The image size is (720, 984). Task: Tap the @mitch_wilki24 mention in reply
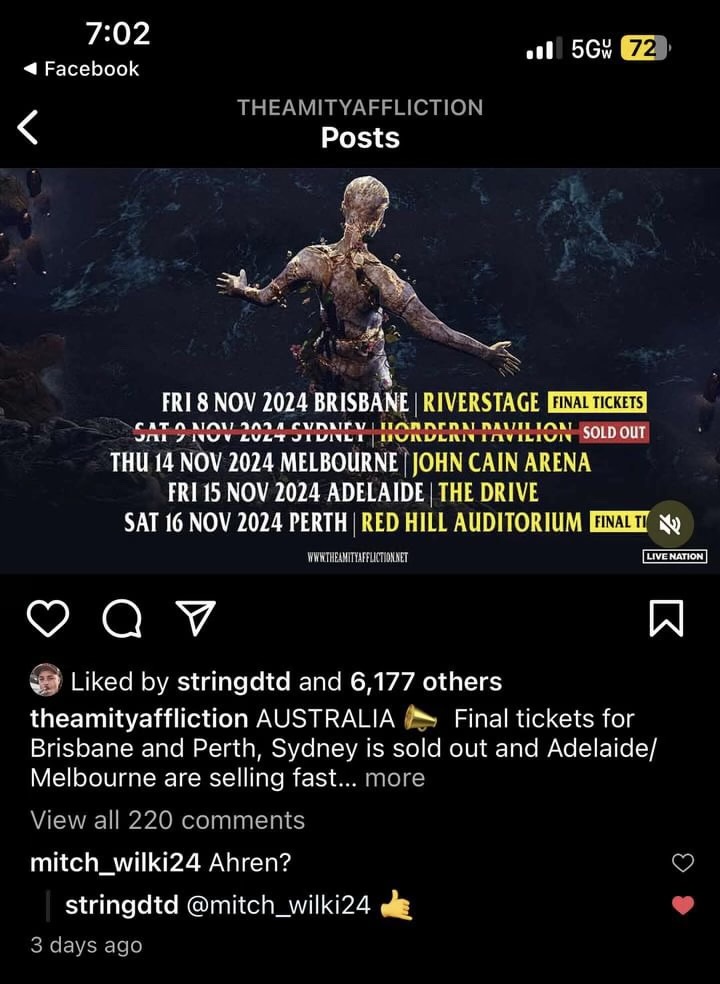coord(277,905)
